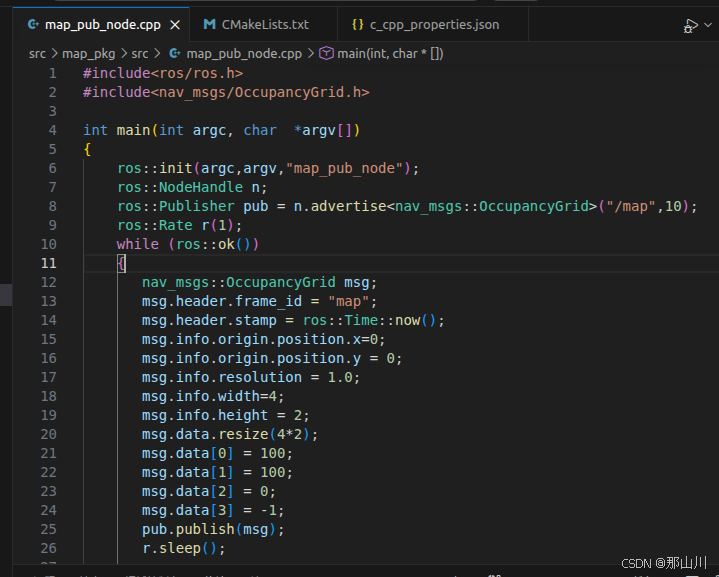Click the C++ icon in breadcrumb path
This screenshot has height=577, width=719.
[174, 54]
